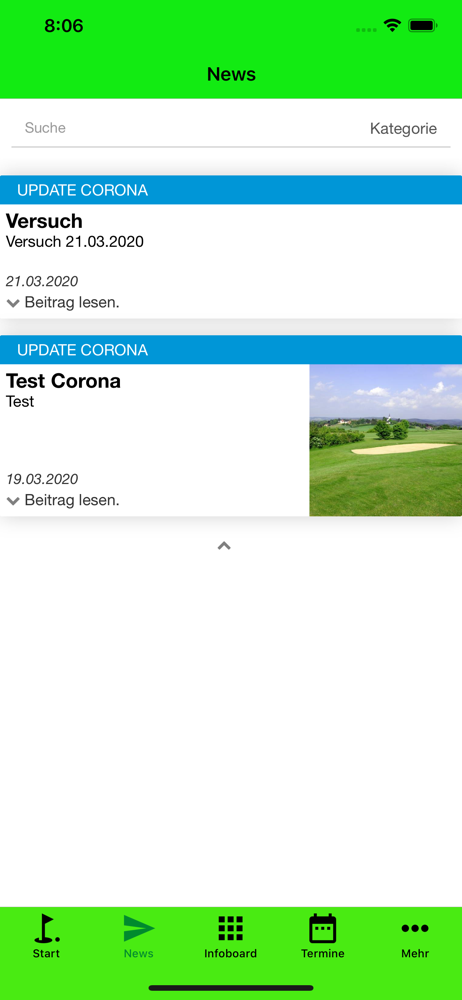Tap the golf flag Start icon
Screen dimensions: 462x1000
(x=46, y=928)
